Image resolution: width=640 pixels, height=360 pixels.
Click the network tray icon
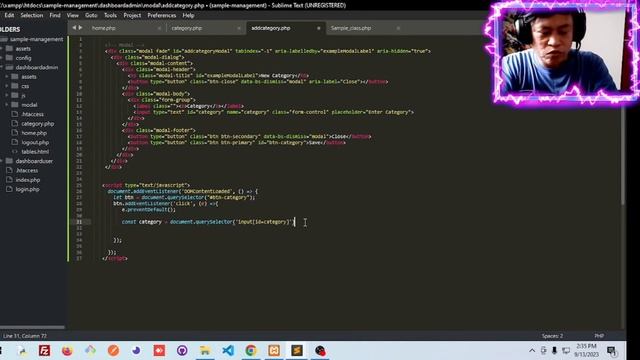click(x=566, y=351)
